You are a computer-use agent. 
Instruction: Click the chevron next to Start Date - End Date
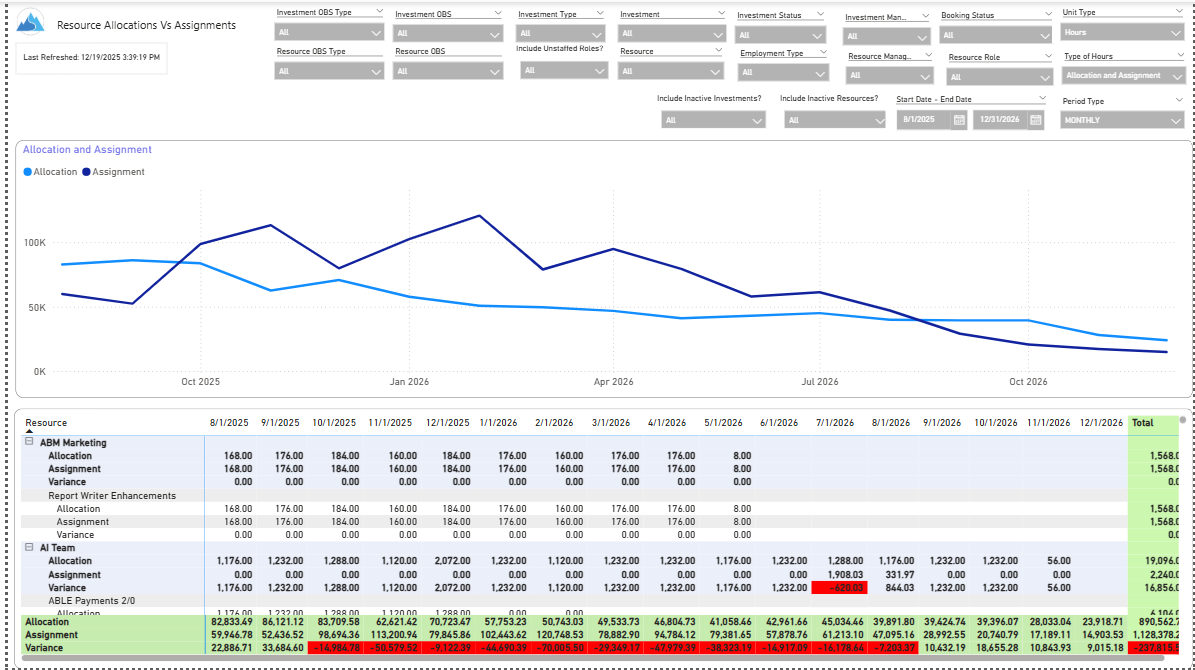pyautogui.click(x=1048, y=99)
